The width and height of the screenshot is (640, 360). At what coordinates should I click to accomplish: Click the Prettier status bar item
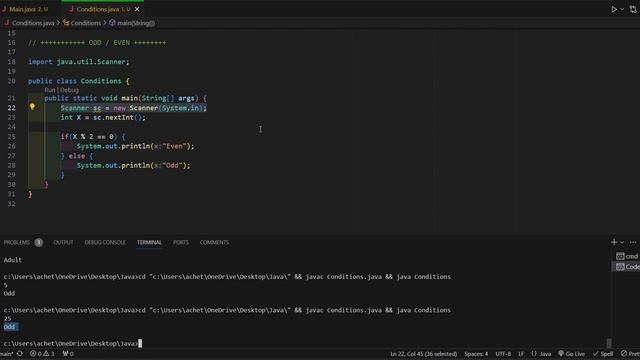coord(630,354)
